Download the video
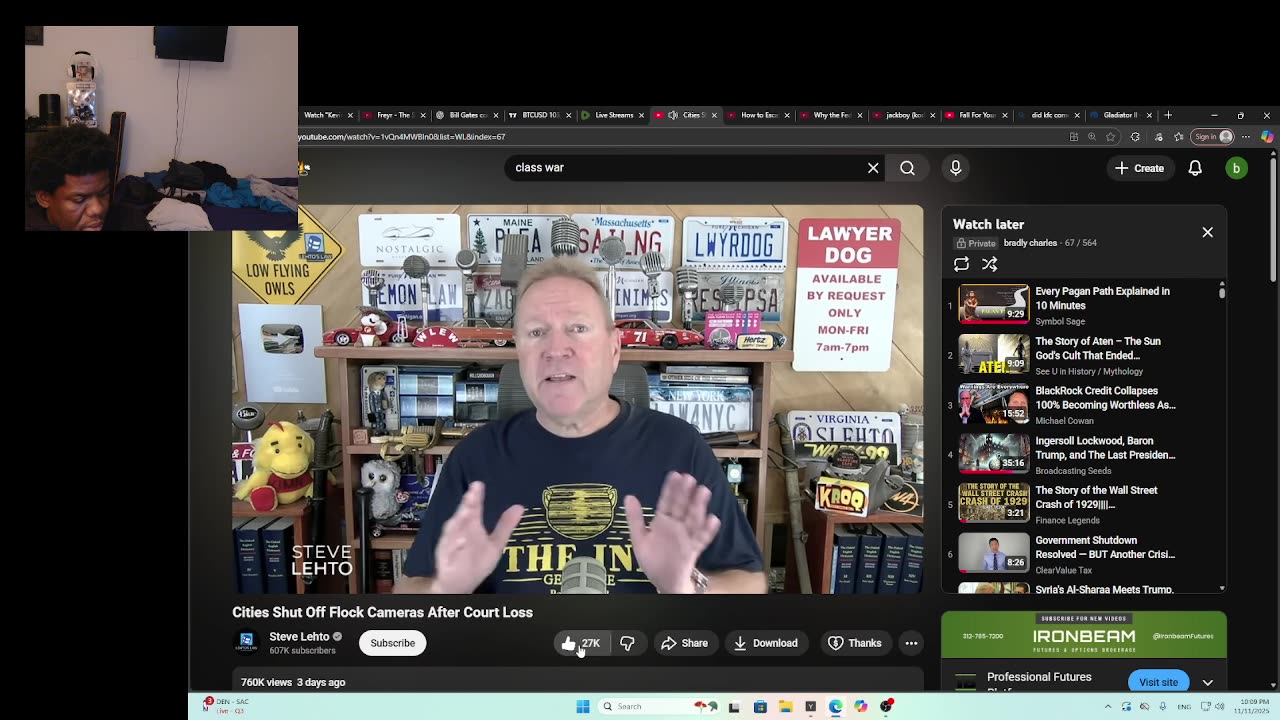The image size is (1280, 720). click(x=765, y=643)
